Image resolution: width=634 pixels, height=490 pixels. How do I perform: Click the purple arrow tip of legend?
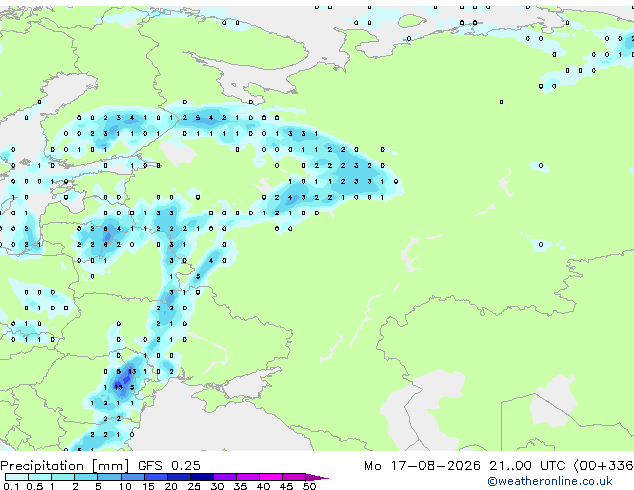click(317, 477)
